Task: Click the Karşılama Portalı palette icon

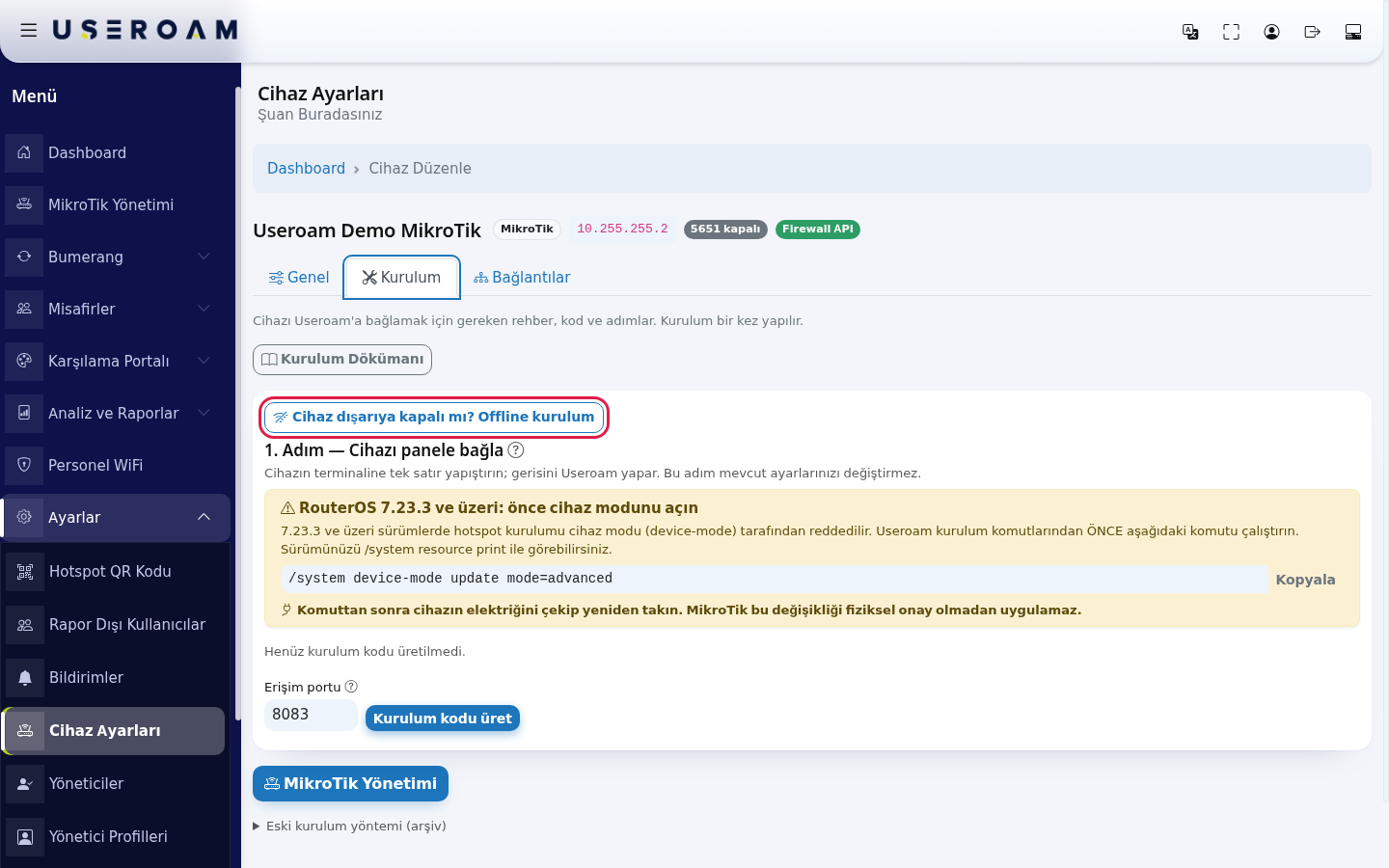Action: (24, 361)
